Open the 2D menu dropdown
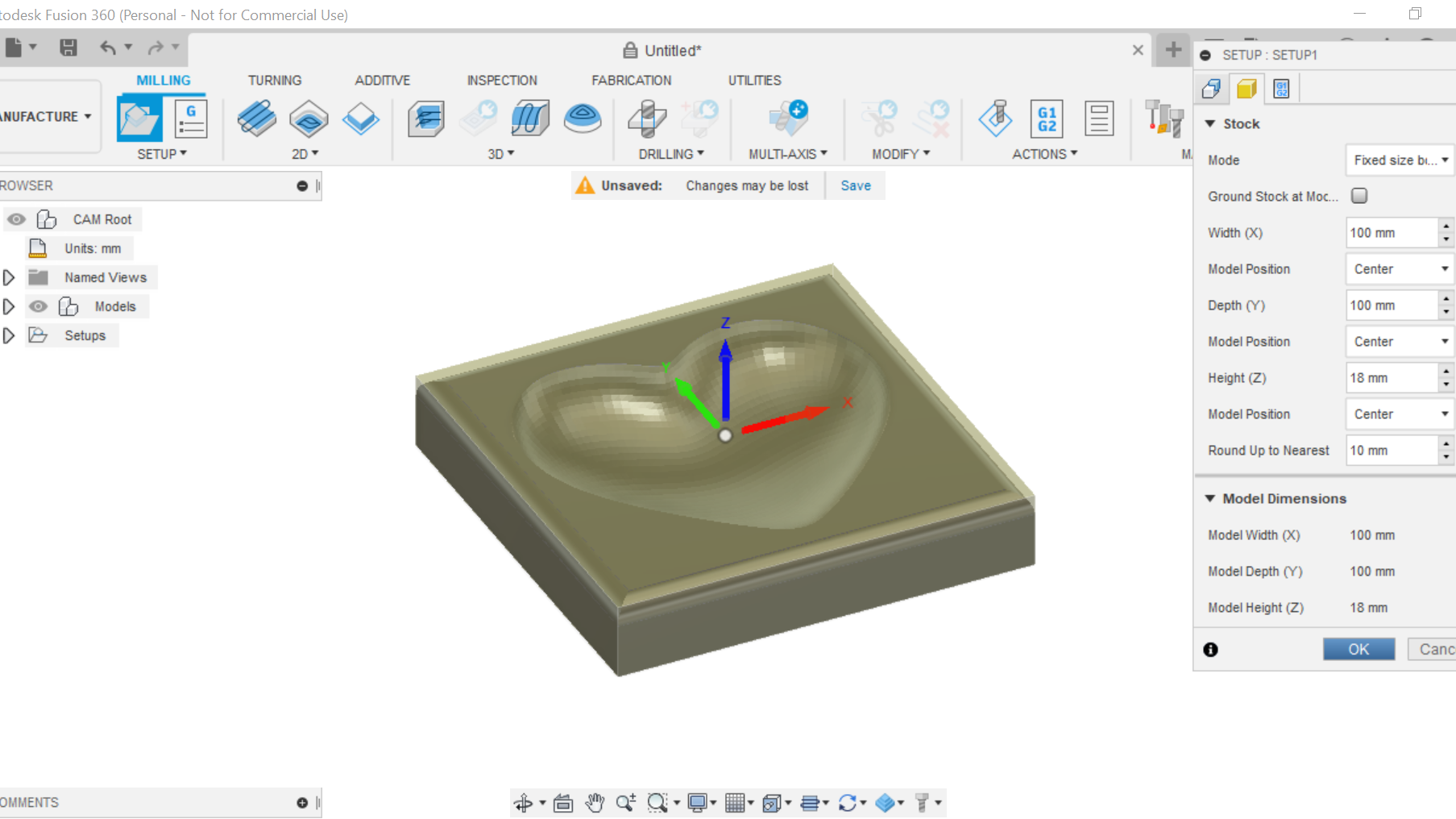 click(x=305, y=154)
